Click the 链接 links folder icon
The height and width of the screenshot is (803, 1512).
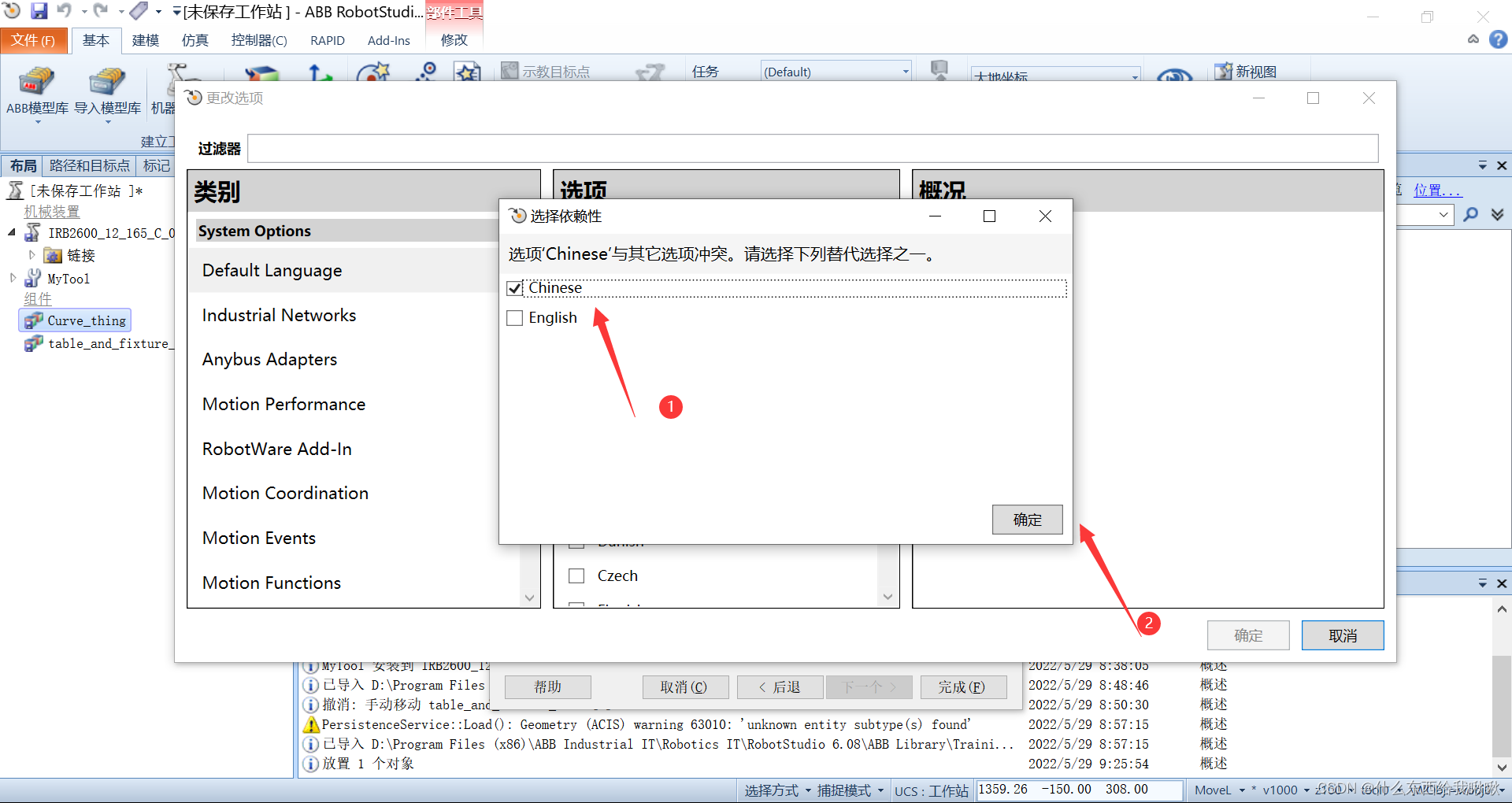53,255
